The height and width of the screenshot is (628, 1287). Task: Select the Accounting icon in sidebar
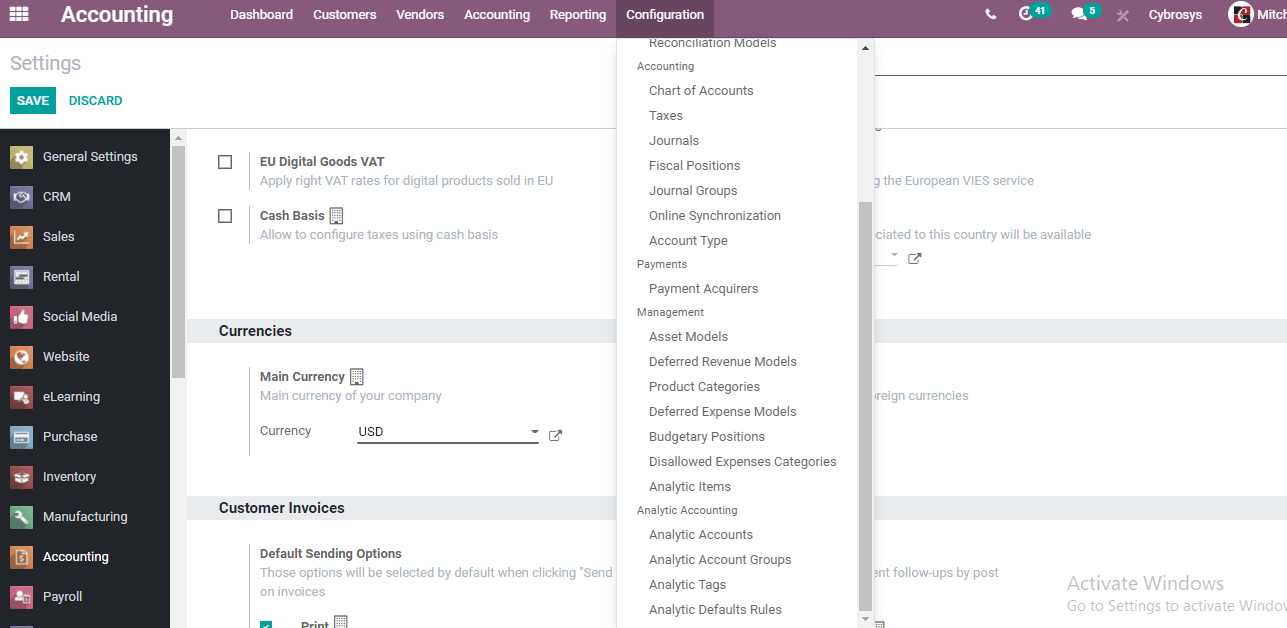pyautogui.click(x=22, y=557)
